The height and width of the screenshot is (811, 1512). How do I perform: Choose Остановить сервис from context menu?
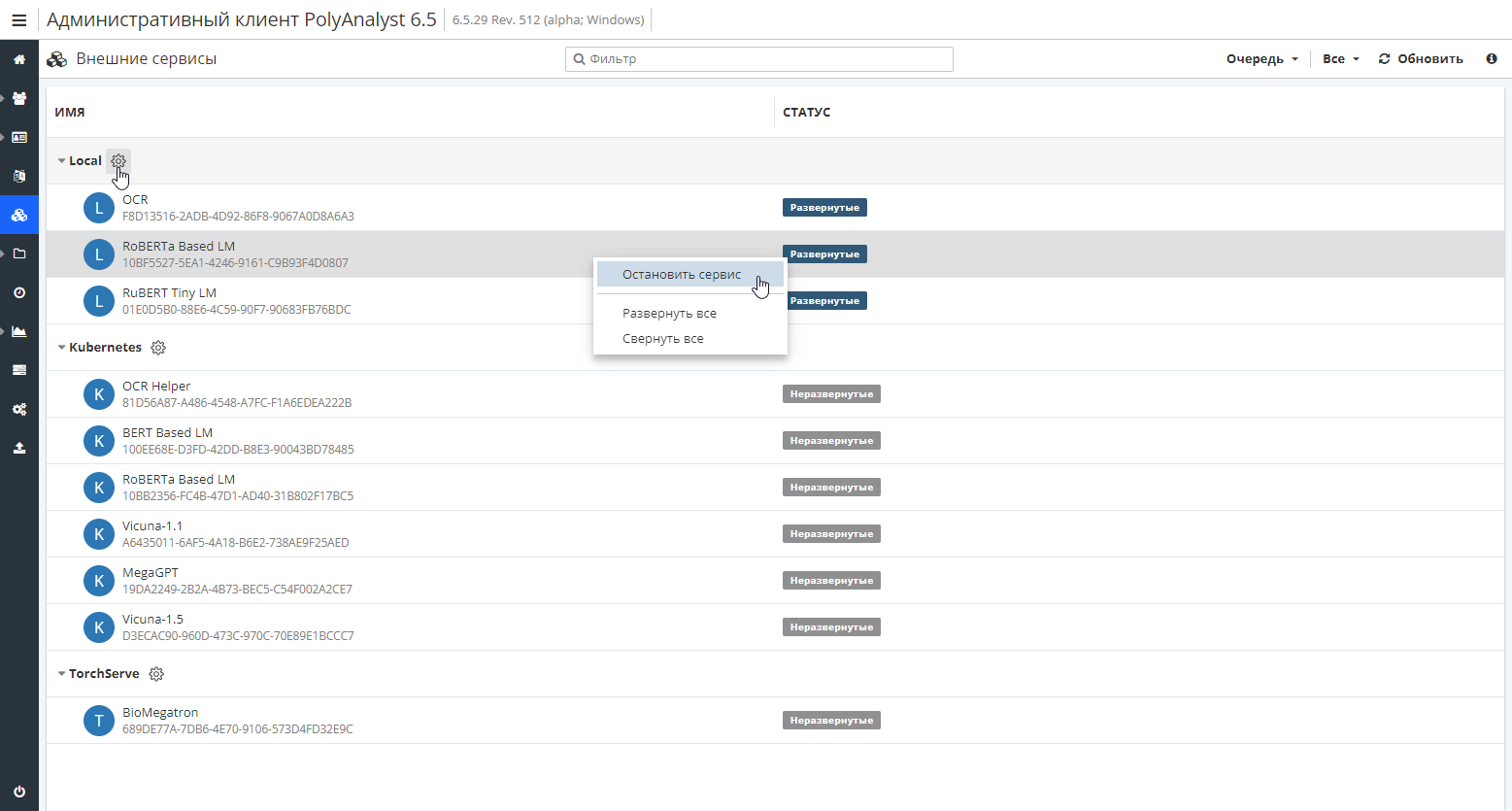point(690,275)
